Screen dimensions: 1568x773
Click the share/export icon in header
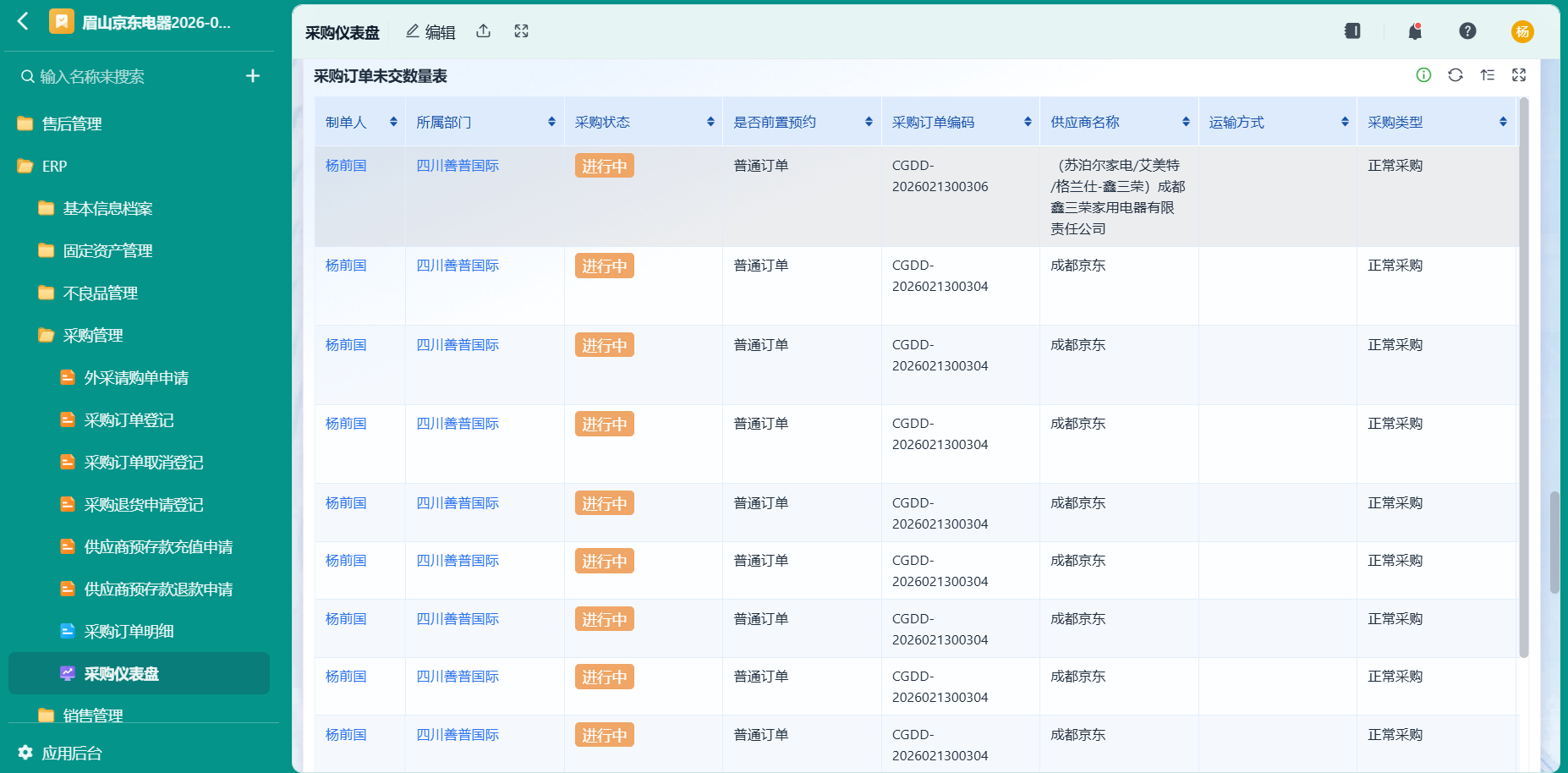[x=484, y=31]
